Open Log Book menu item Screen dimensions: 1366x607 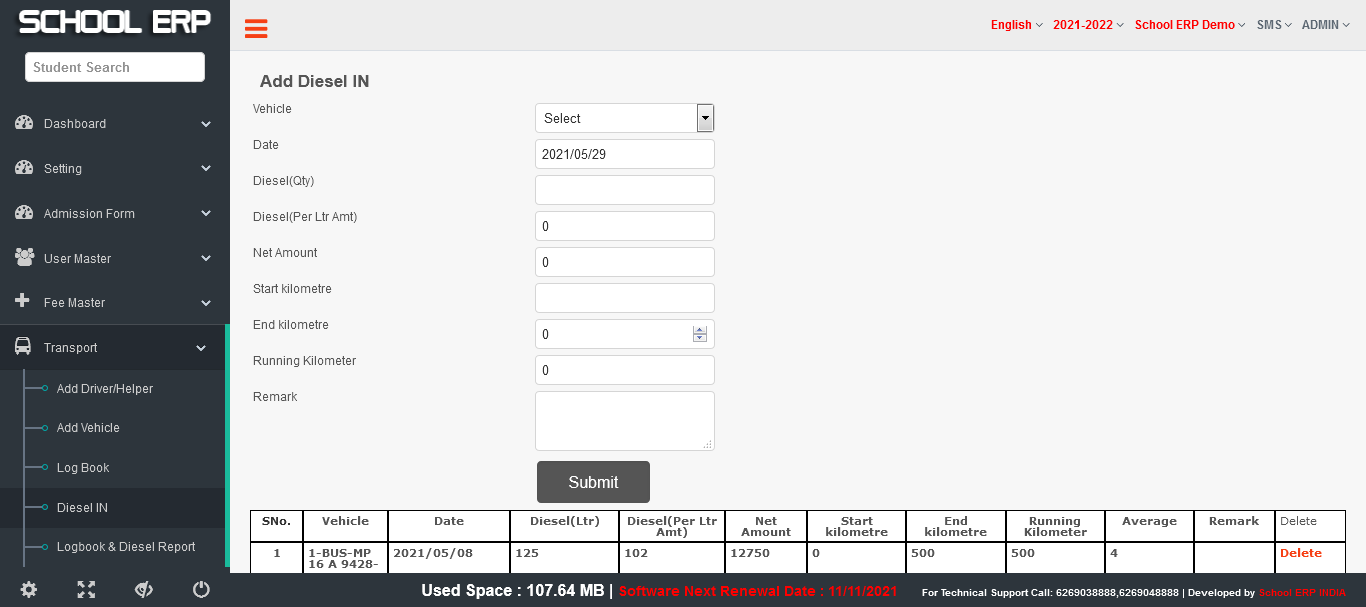(83, 468)
